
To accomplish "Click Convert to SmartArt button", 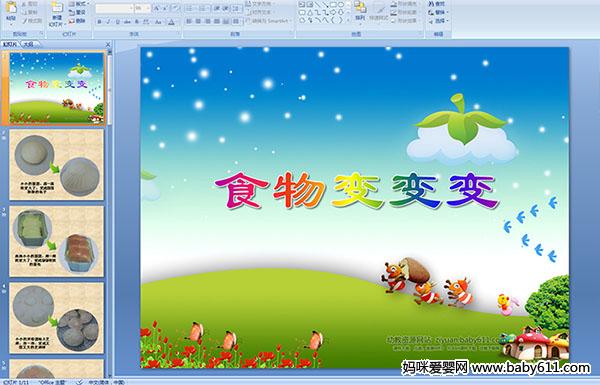I will click(269, 21).
